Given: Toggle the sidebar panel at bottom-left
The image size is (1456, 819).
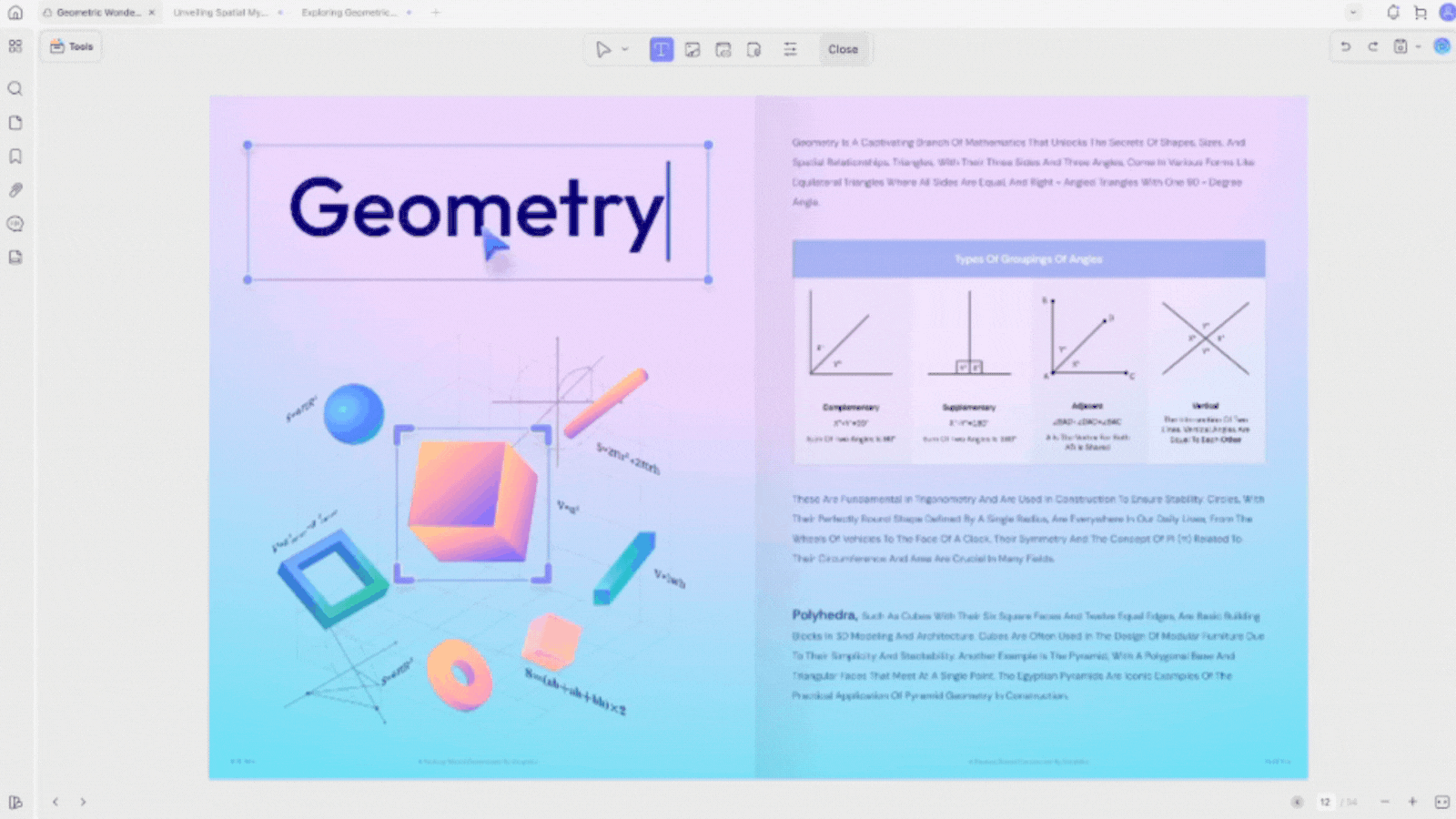Looking at the screenshot, I should click(x=15, y=802).
